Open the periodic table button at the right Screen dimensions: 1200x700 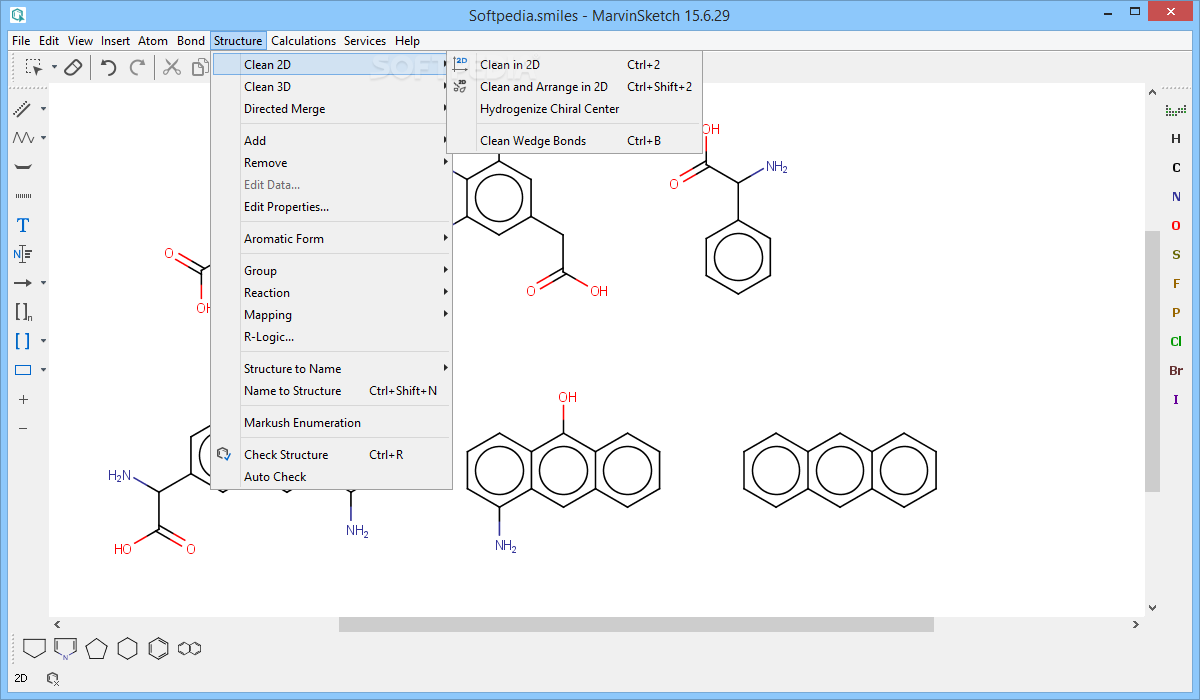(1176, 109)
